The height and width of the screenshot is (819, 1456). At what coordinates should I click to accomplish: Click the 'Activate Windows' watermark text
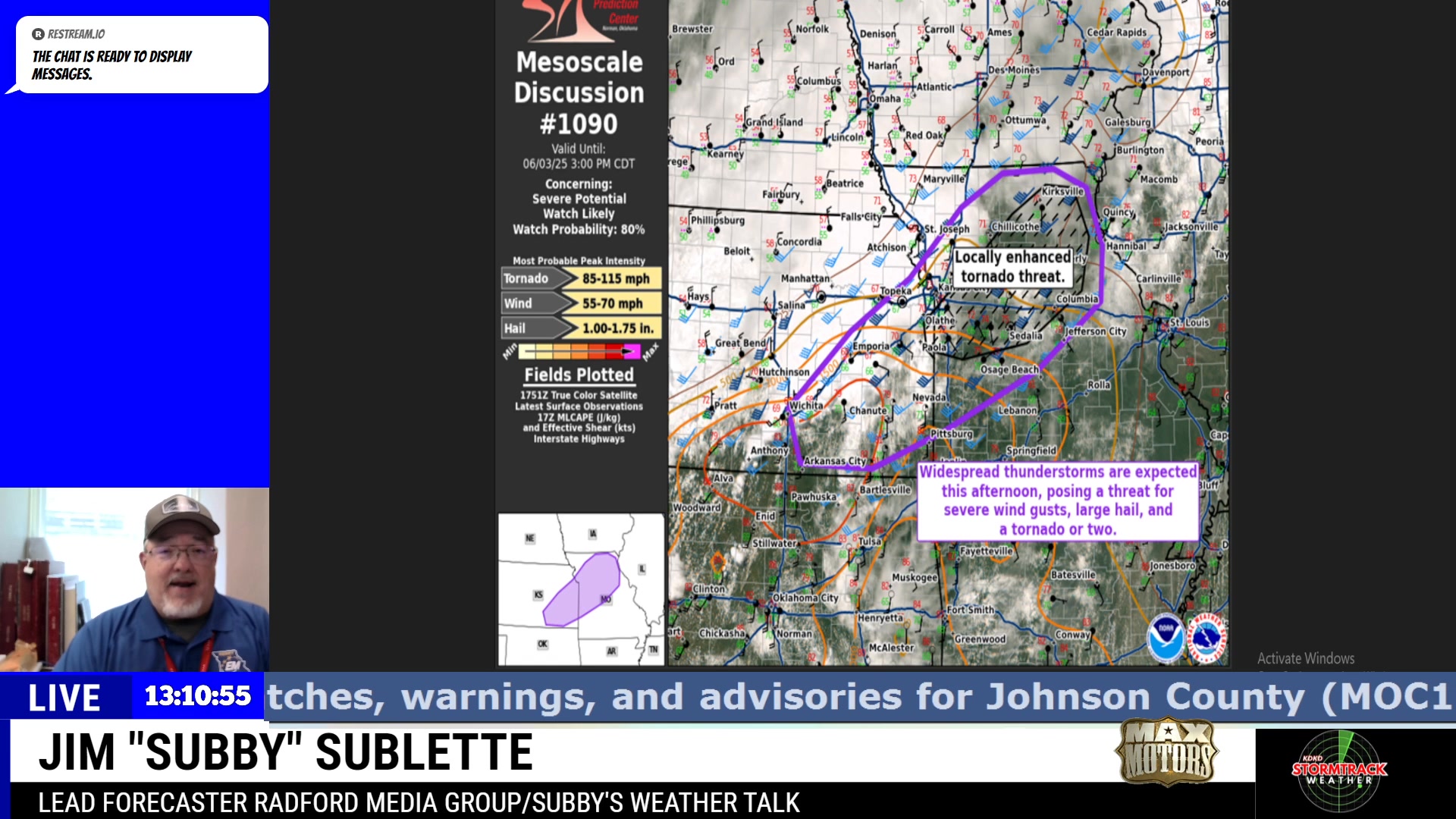click(x=1306, y=658)
